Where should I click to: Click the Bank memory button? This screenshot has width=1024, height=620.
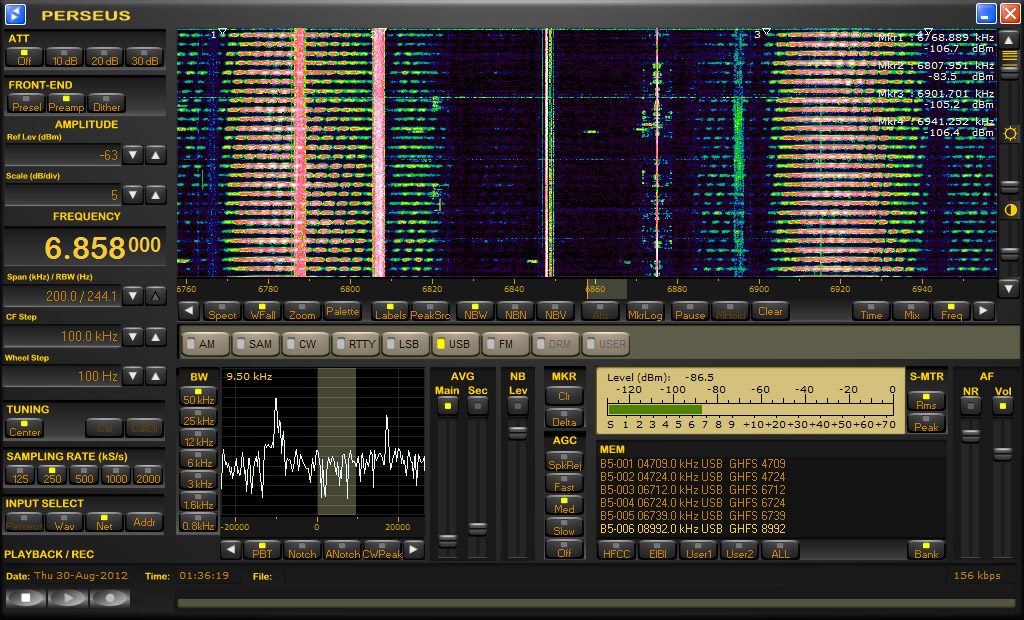pos(926,550)
